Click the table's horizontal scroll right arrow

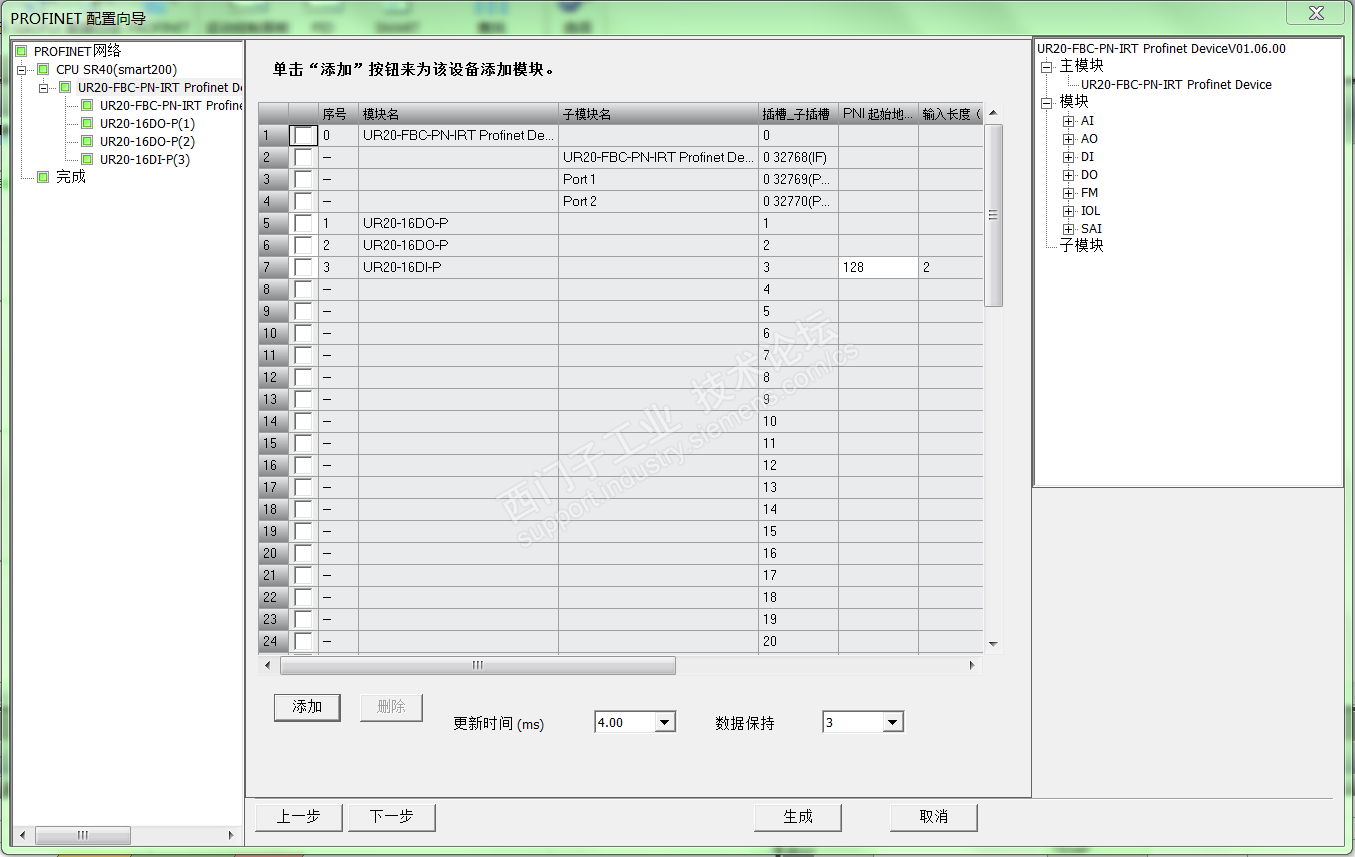tap(972, 665)
